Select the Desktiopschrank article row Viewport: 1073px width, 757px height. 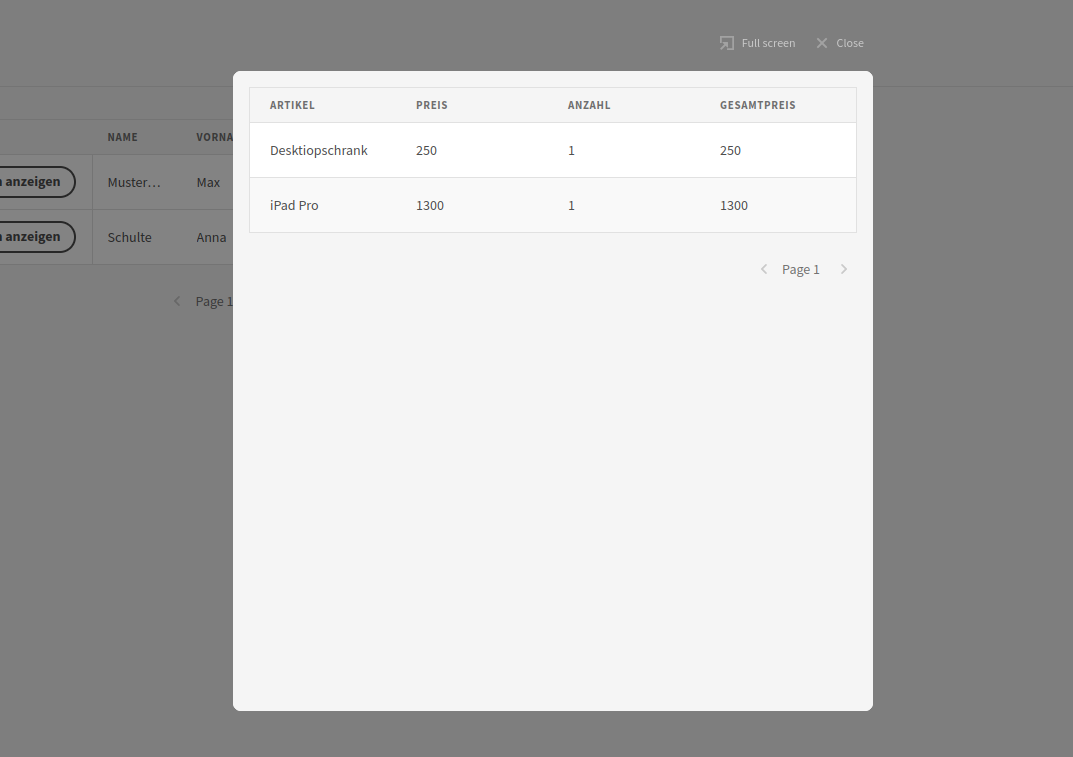pyautogui.click(x=319, y=150)
